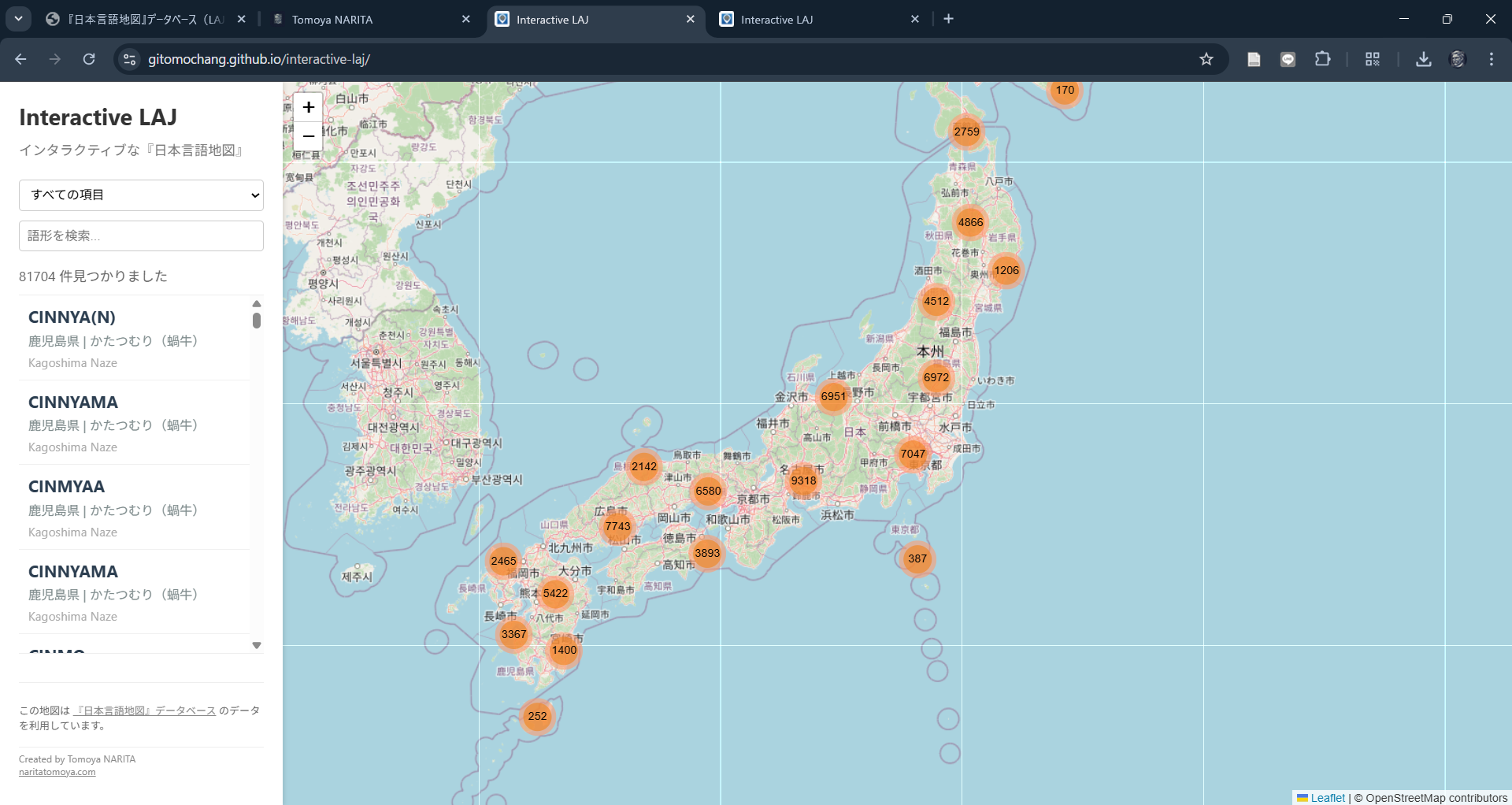This screenshot has width=1512, height=805.
Task: Open the browser downloads panel
Action: point(1423,59)
